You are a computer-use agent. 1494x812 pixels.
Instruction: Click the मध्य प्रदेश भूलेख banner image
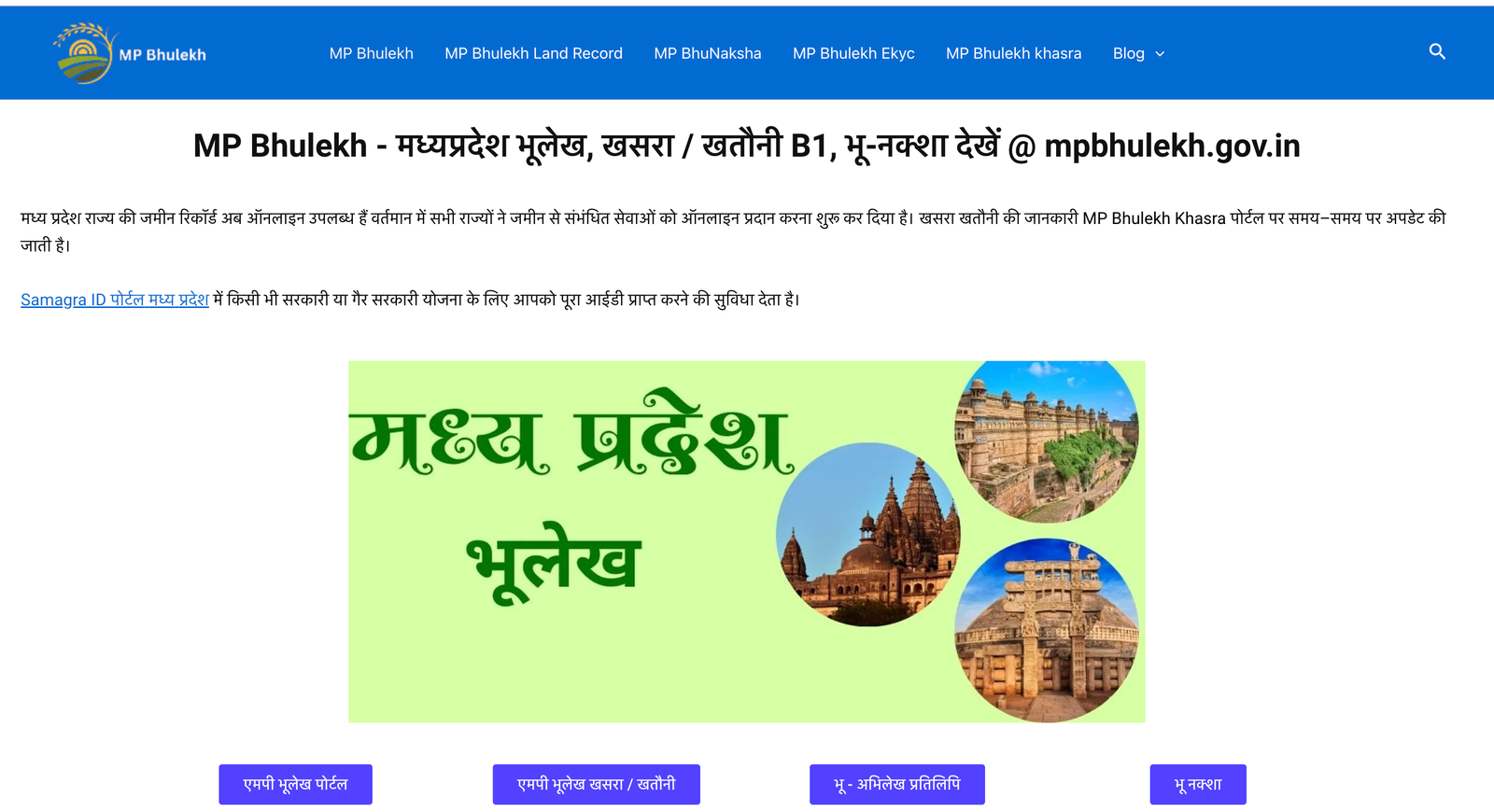[747, 541]
